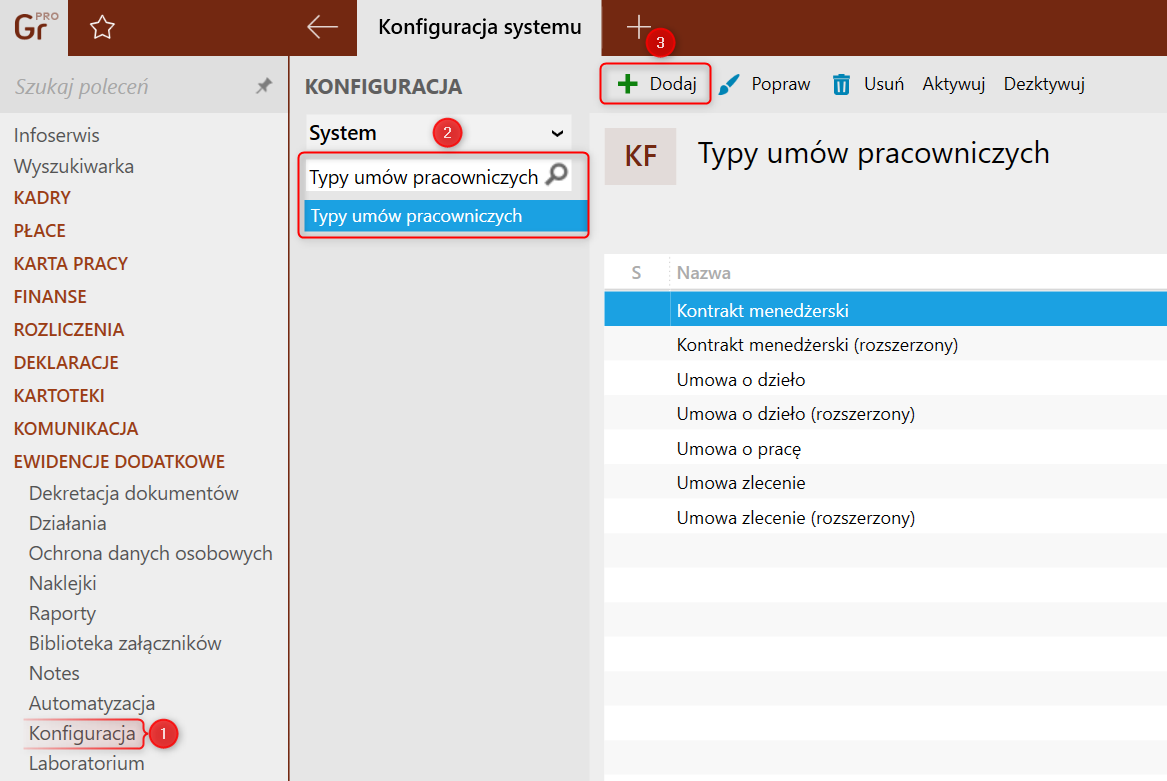Viewport: 1167px width, 781px height.
Task: Open a new tab with plus icon
Action: pos(638,28)
